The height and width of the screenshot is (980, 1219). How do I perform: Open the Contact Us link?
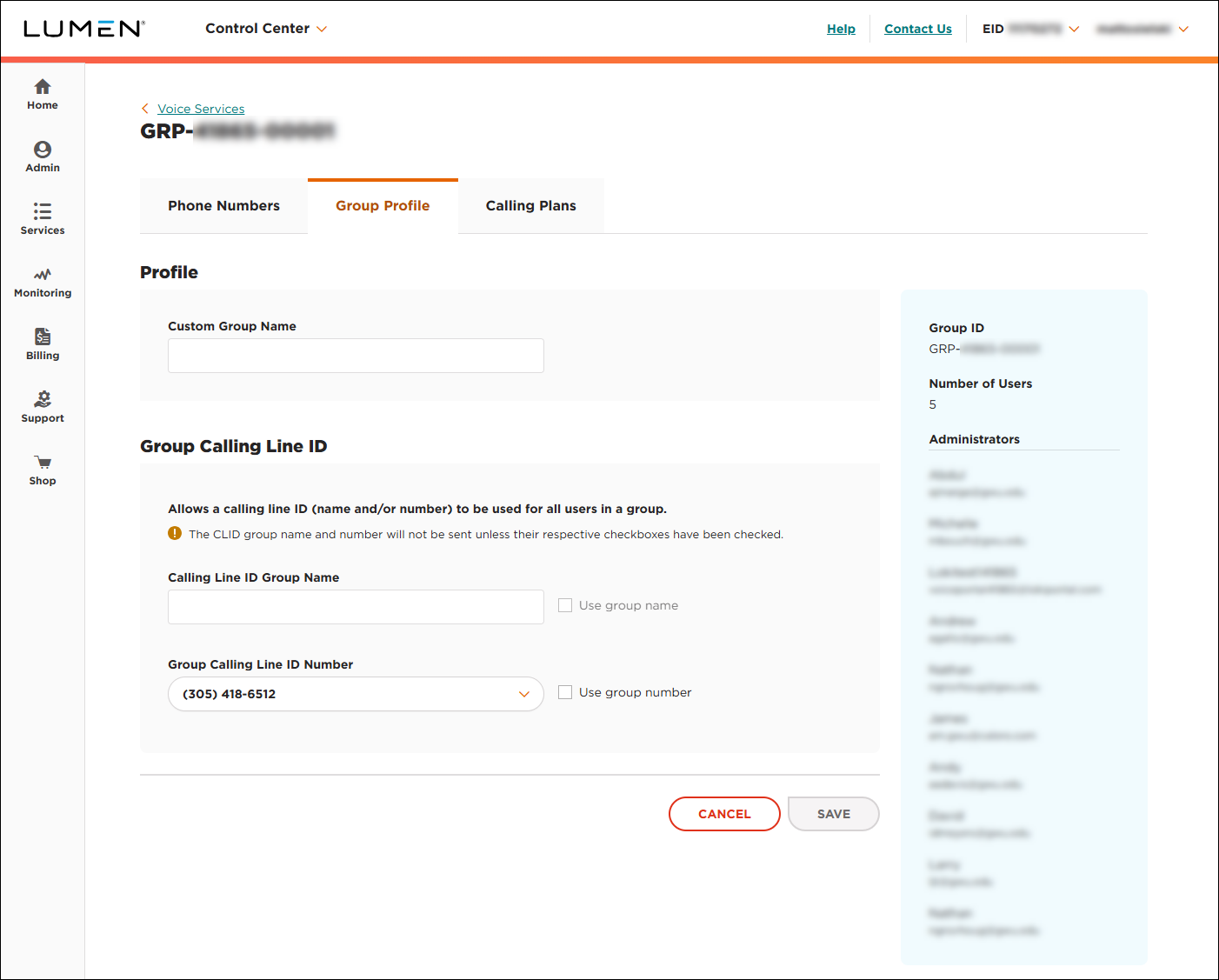917,29
